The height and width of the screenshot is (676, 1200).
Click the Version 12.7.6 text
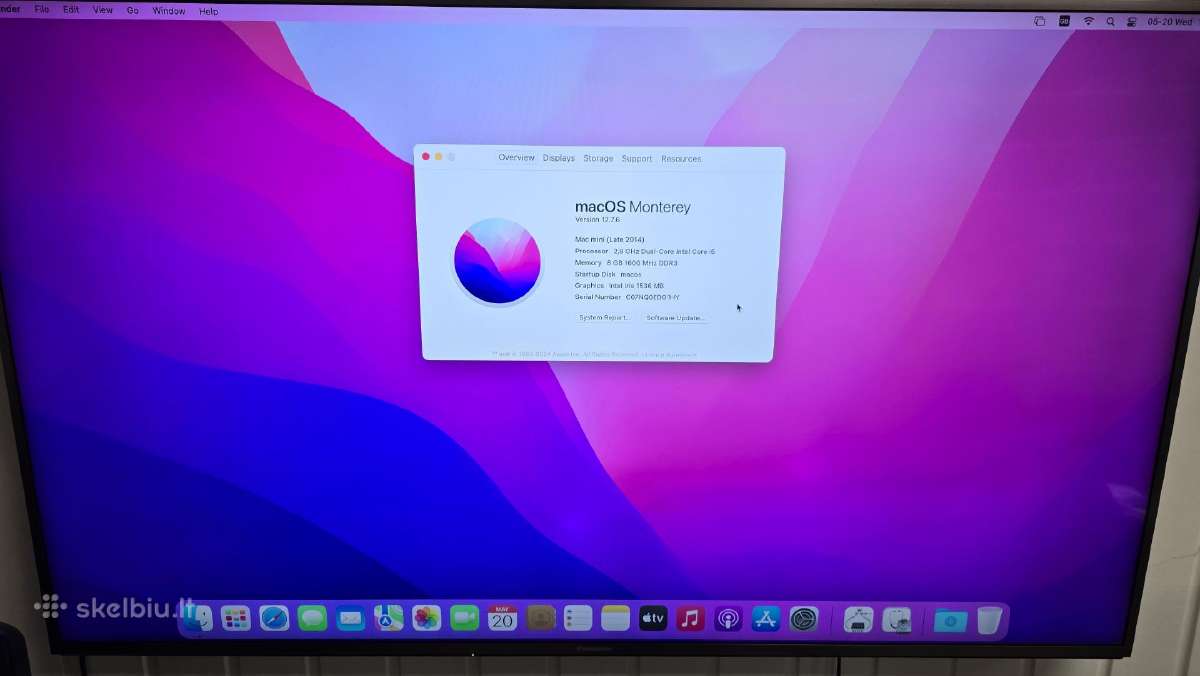click(597, 219)
